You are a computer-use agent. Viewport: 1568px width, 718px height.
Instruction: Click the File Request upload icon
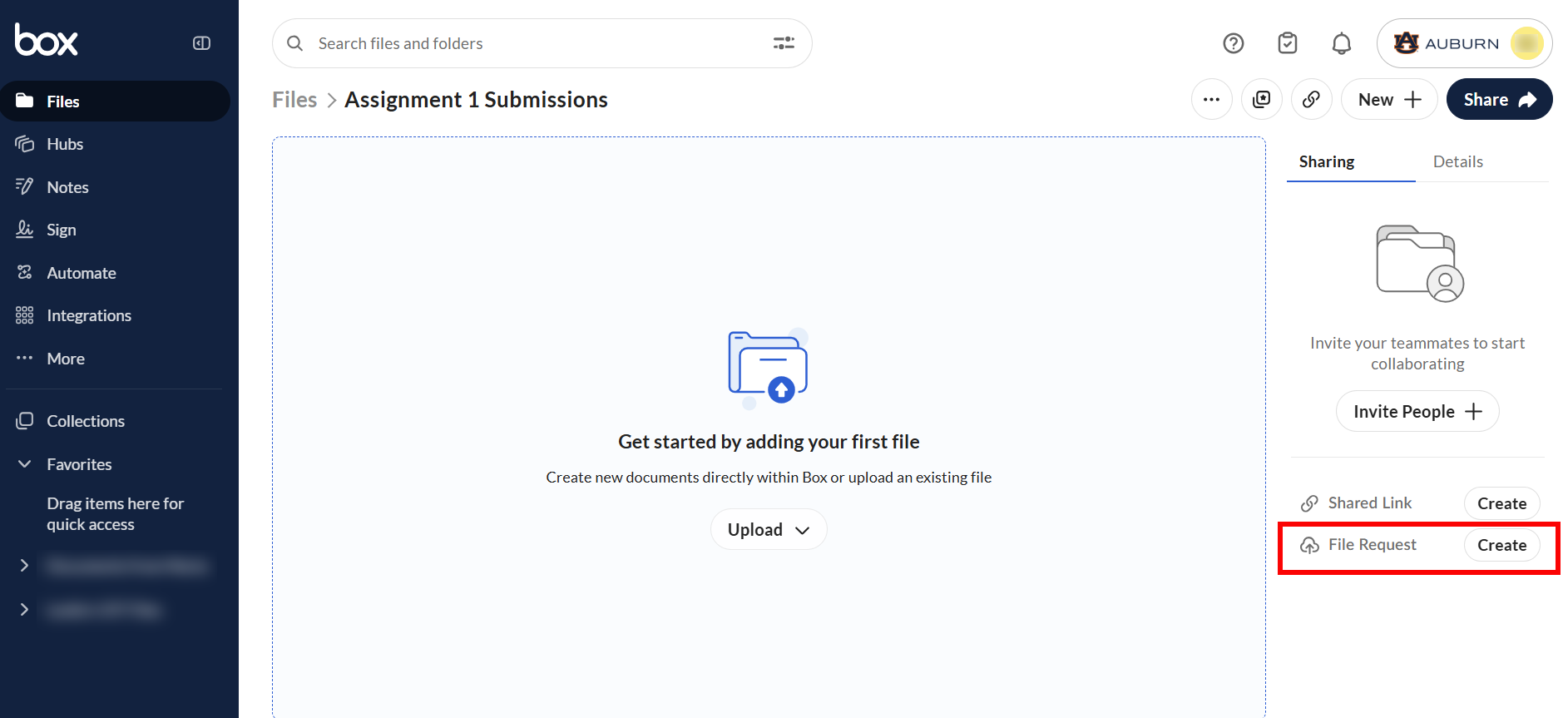tap(1309, 545)
